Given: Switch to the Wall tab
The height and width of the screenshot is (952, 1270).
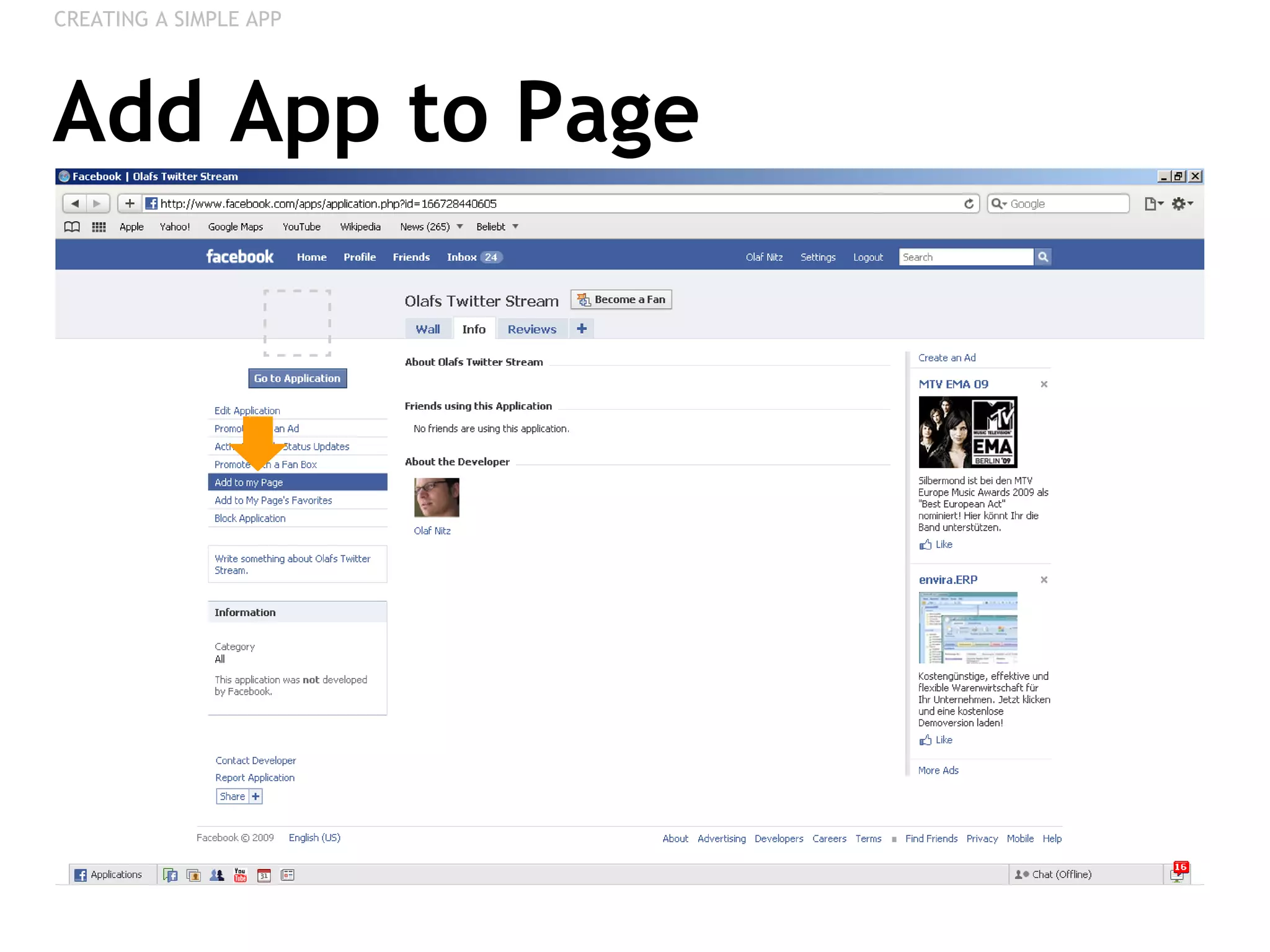Looking at the screenshot, I should [x=428, y=329].
